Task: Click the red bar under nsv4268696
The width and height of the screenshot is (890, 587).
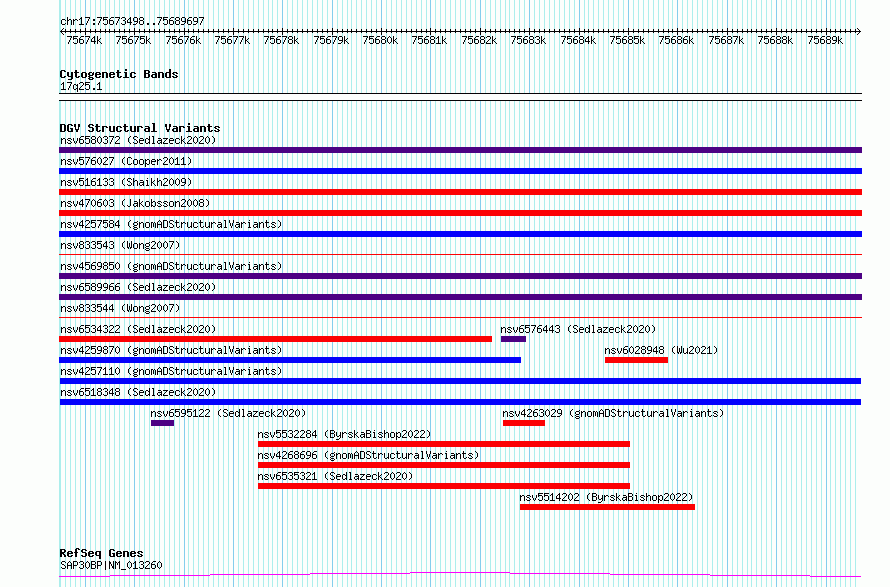Action: tap(444, 465)
